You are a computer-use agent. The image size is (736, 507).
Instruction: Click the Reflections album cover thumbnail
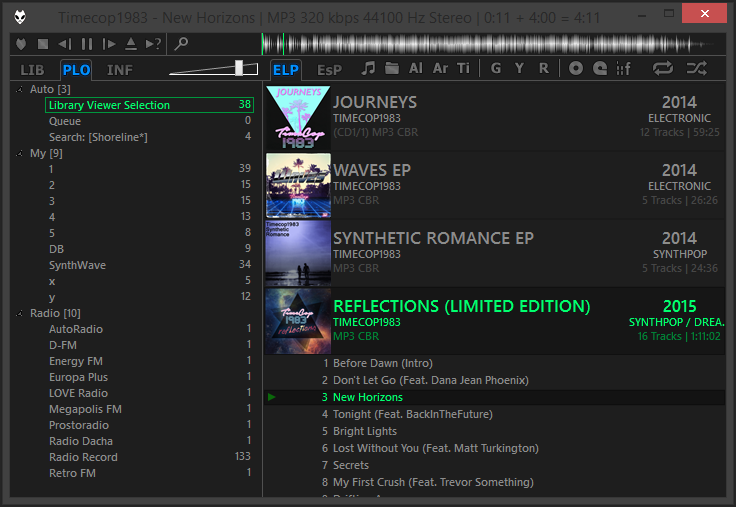[x=298, y=322]
